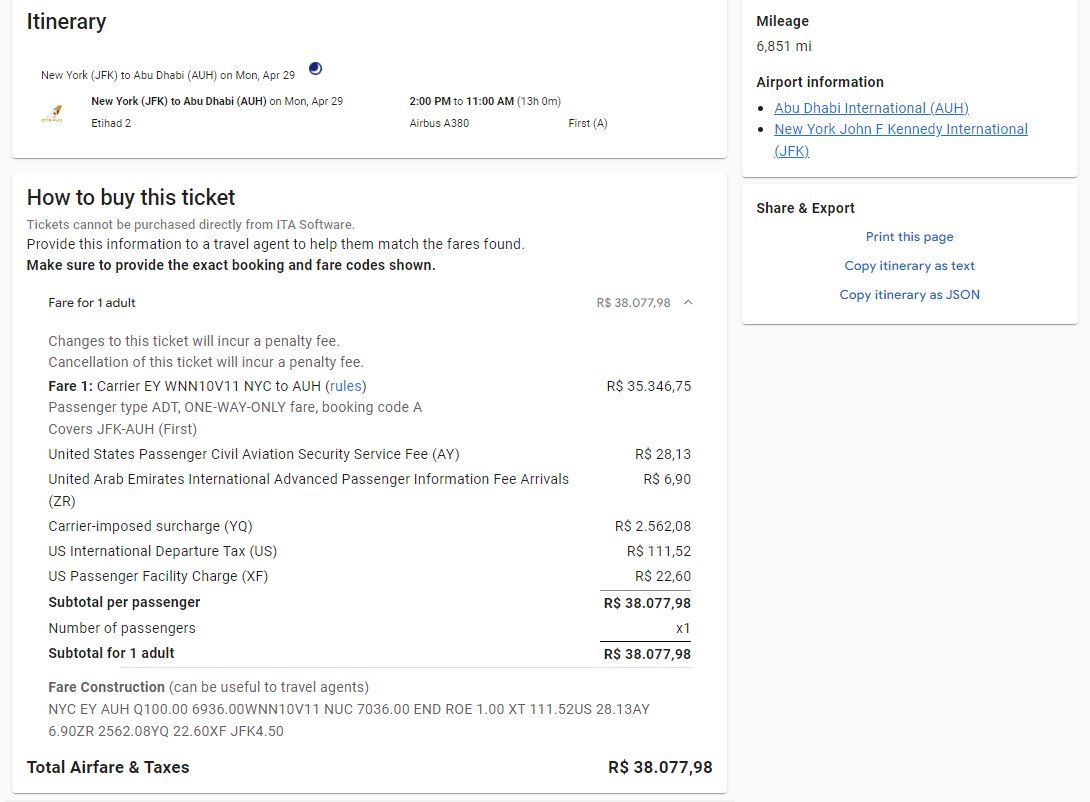
Task: Click Copy itinerary as JSON
Action: coord(909,295)
